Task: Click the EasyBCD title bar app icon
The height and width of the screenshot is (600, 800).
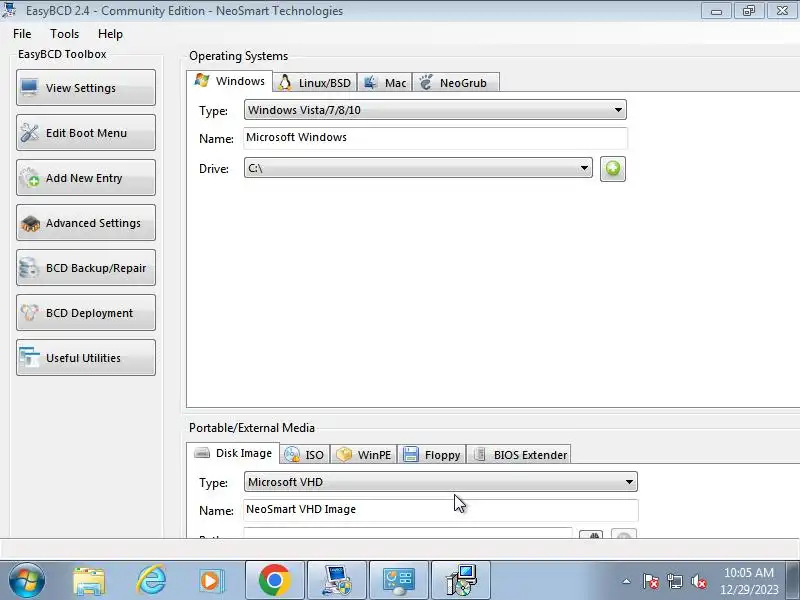Action: click(x=9, y=10)
